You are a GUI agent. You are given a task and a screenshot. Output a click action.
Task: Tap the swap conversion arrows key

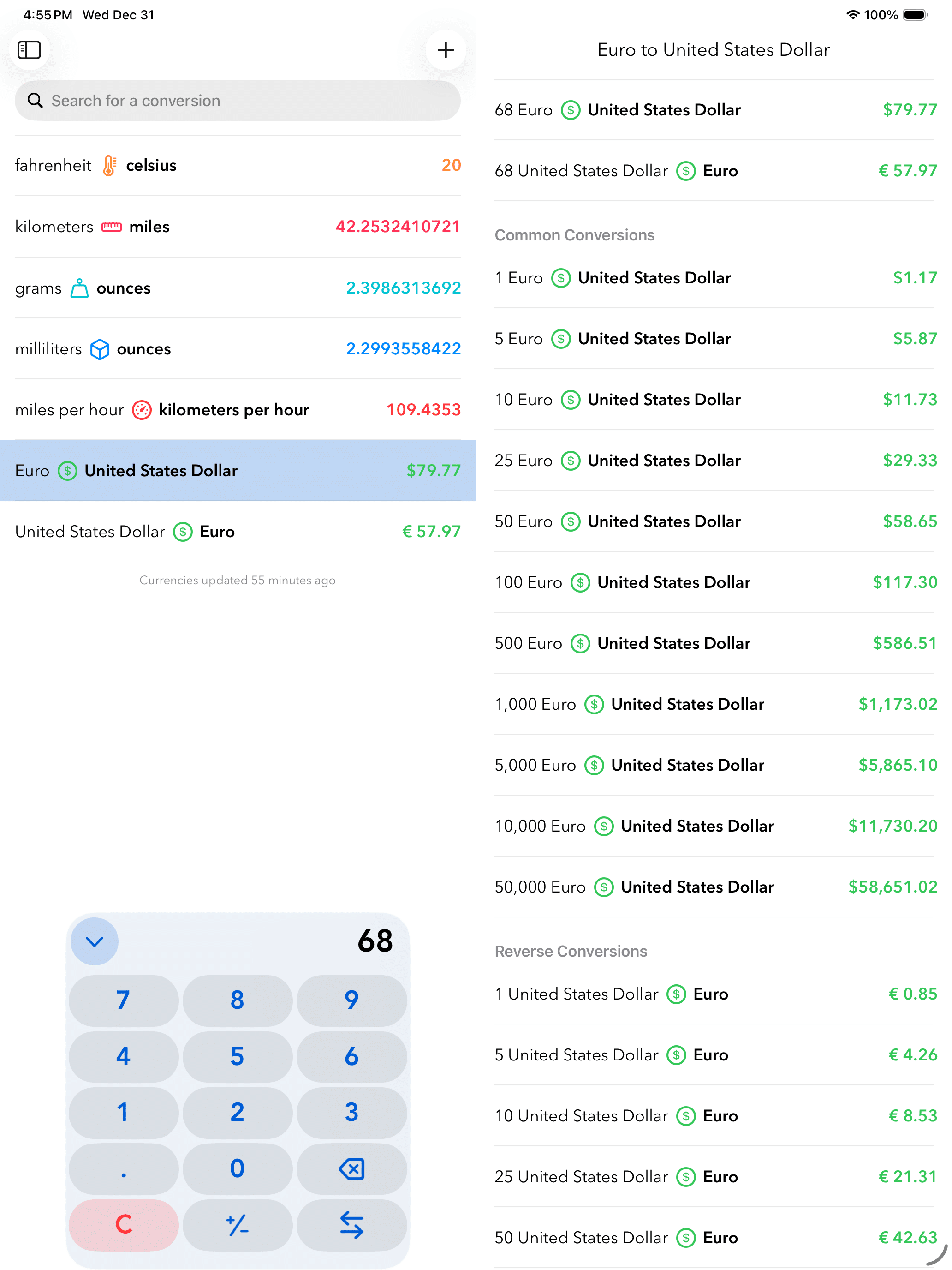(351, 1225)
